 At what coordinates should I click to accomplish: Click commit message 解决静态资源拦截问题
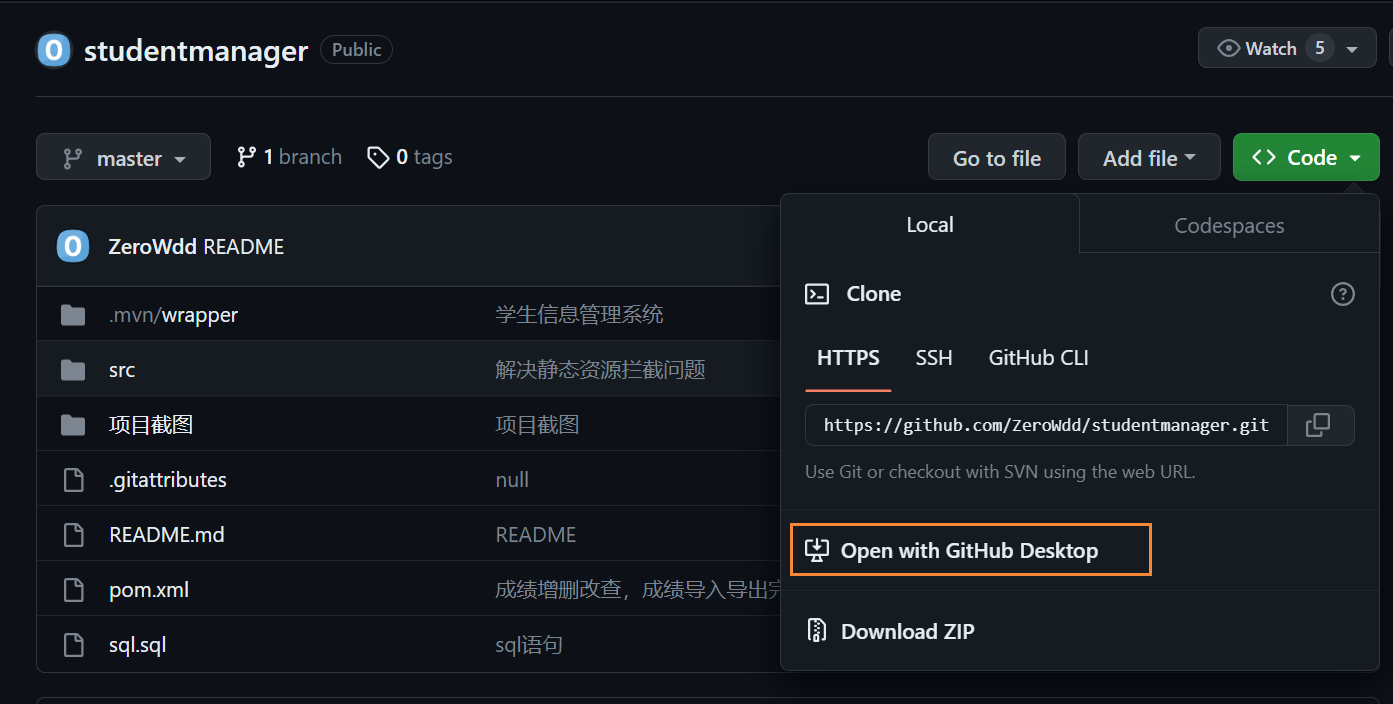pos(601,370)
